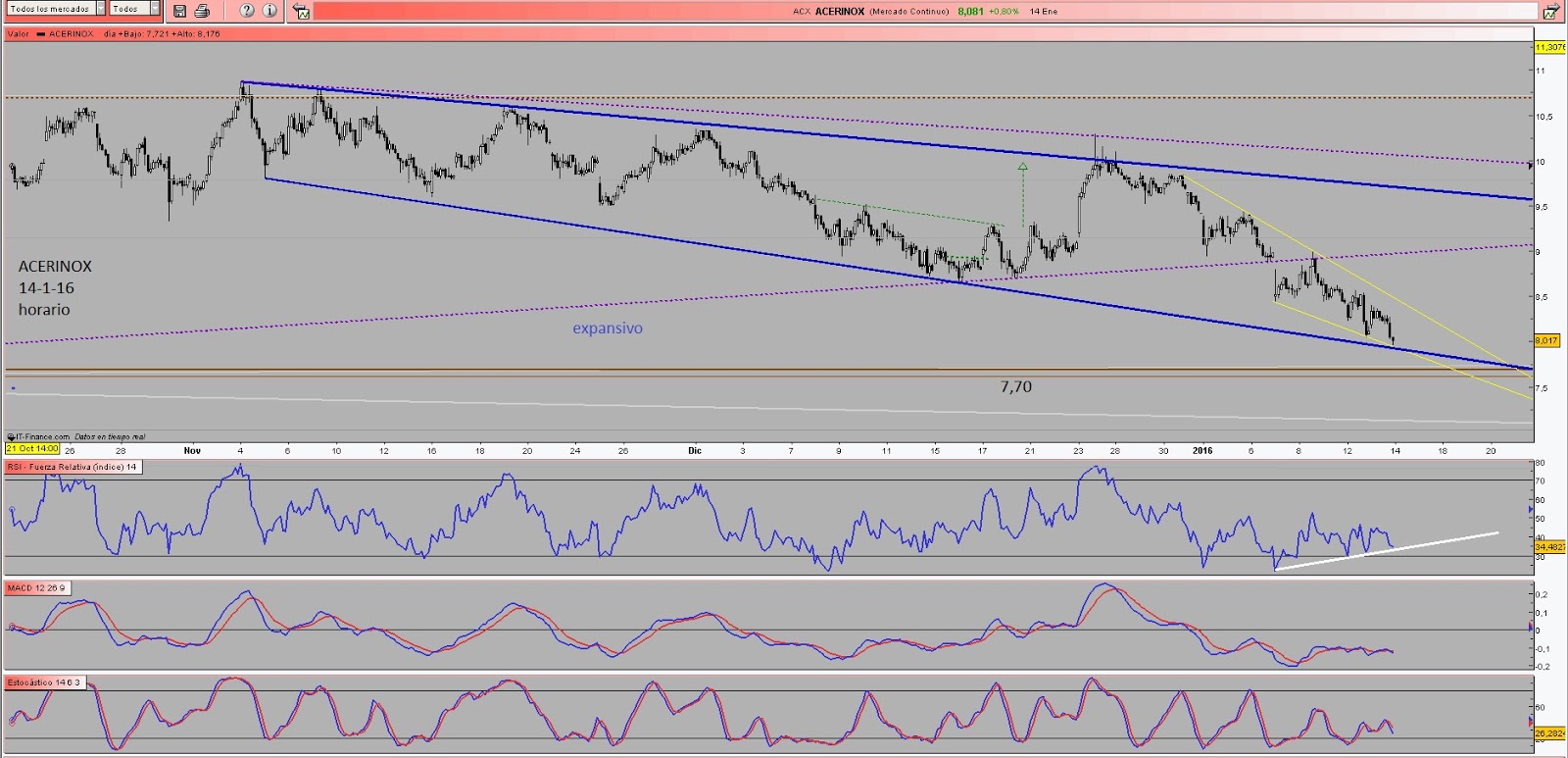Viewport: 1568px width, 758px height.
Task: Open the information (i) icon
Action: (x=269, y=11)
